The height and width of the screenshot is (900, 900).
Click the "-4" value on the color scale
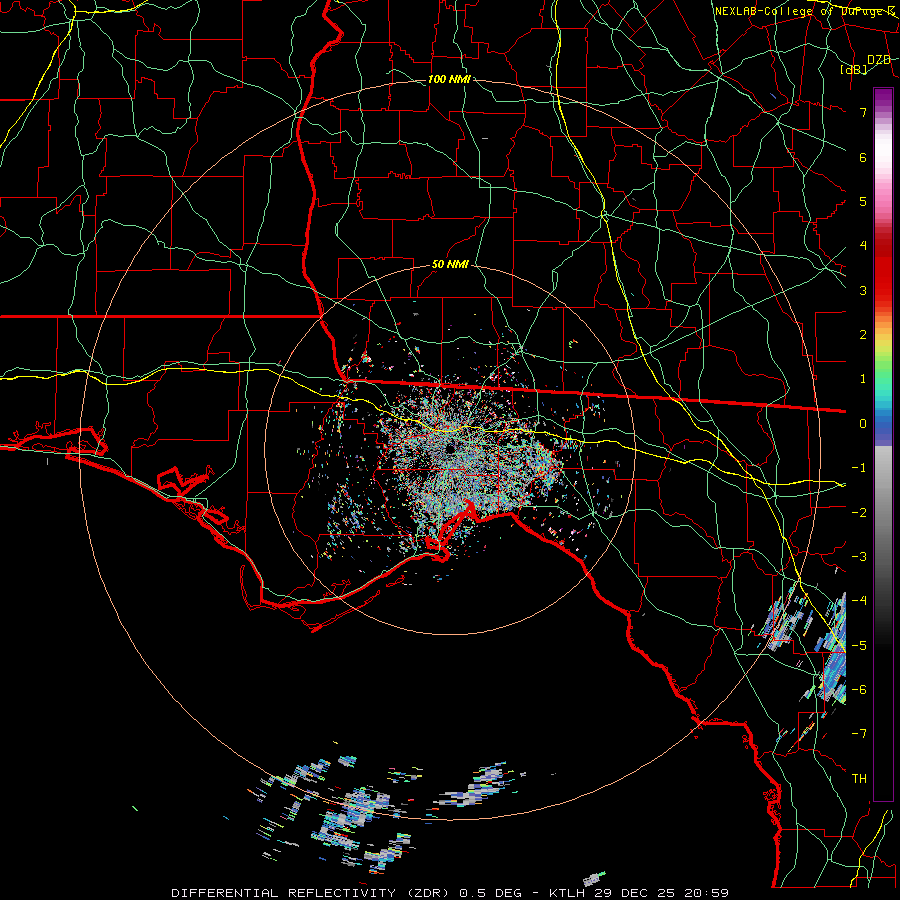pyautogui.click(x=859, y=601)
